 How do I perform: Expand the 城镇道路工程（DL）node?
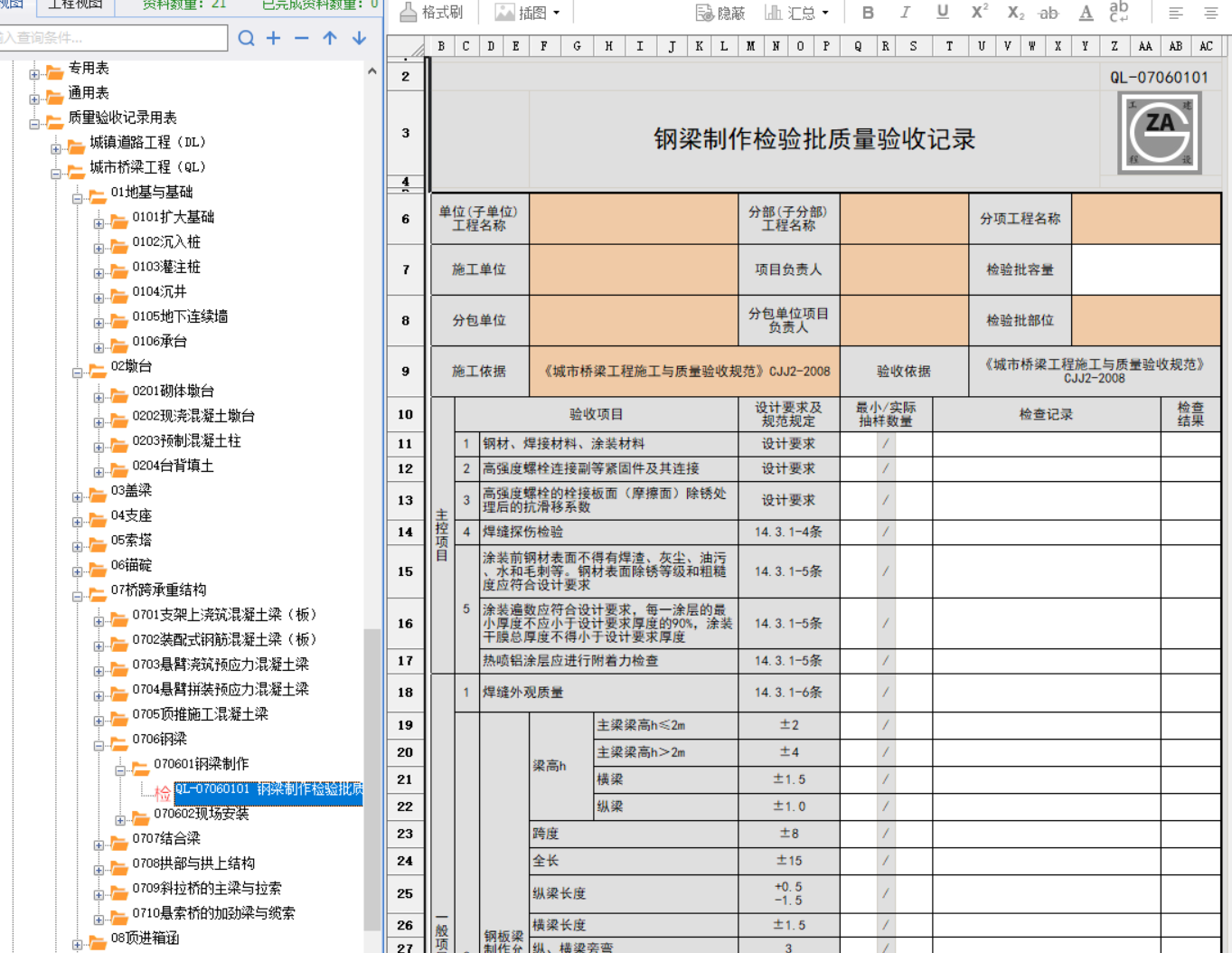(x=56, y=148)
